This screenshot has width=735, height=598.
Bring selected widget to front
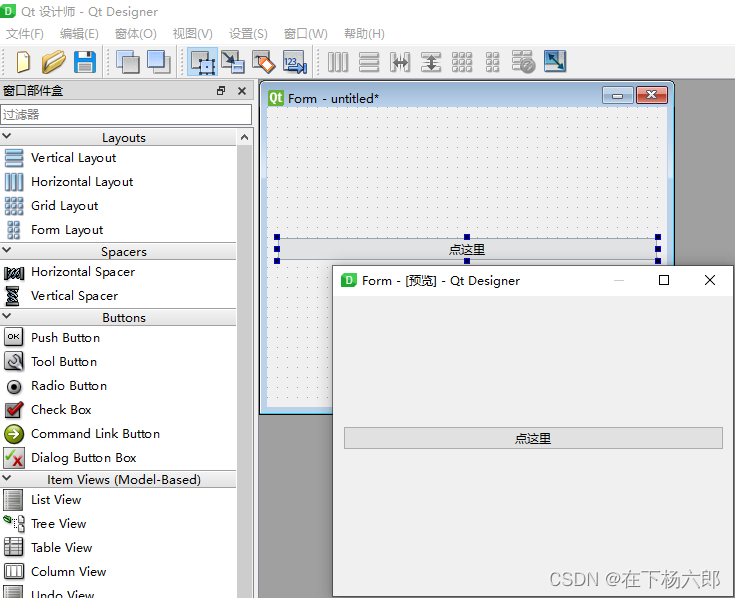pos(159,62)
